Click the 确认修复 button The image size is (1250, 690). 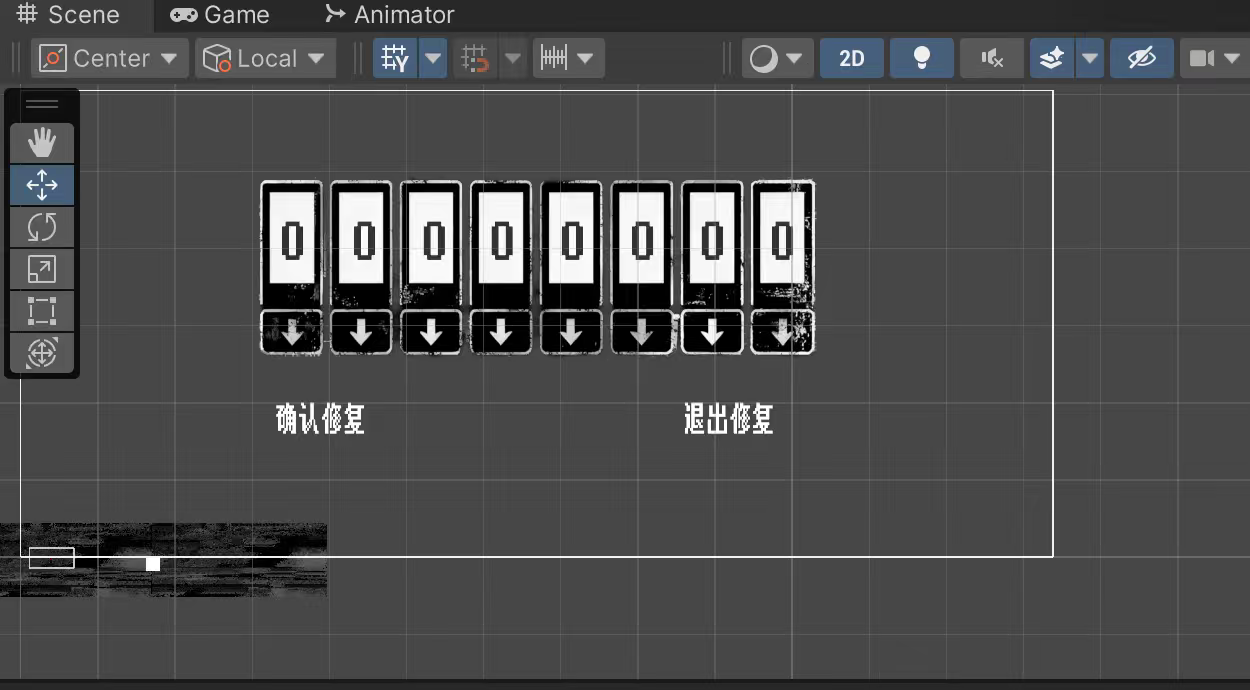tap(320, 419)
